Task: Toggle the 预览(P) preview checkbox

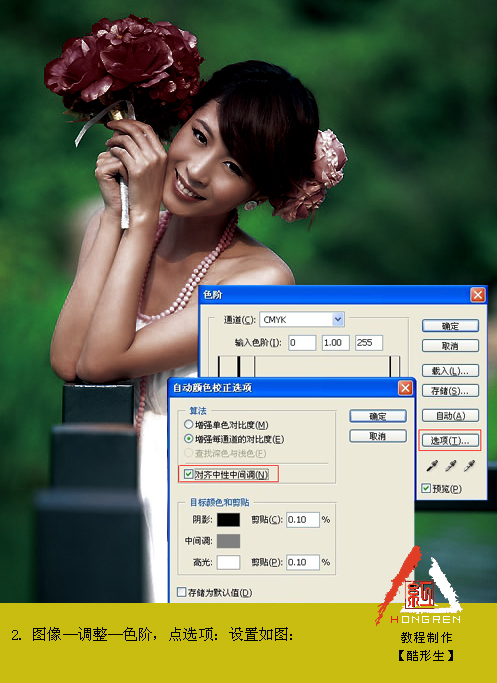Action: pyautogui.click(x=426, y=488)
